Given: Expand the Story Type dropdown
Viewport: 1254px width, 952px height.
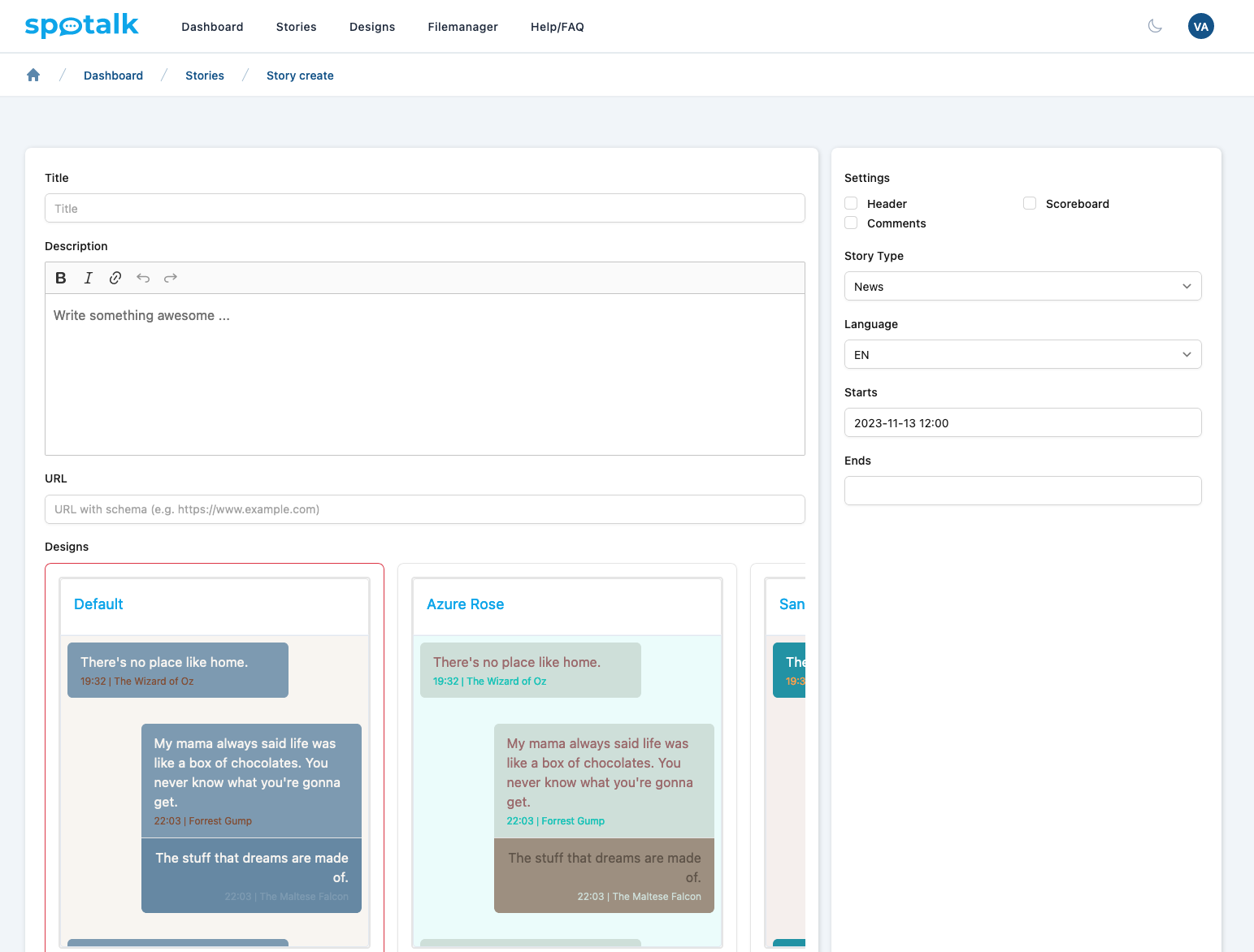Looking at the screenshot, I should coord(1022,286).
